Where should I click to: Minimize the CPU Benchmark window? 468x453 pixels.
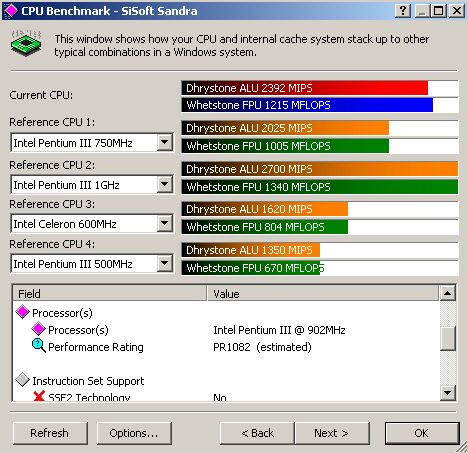tap(422, 11)
